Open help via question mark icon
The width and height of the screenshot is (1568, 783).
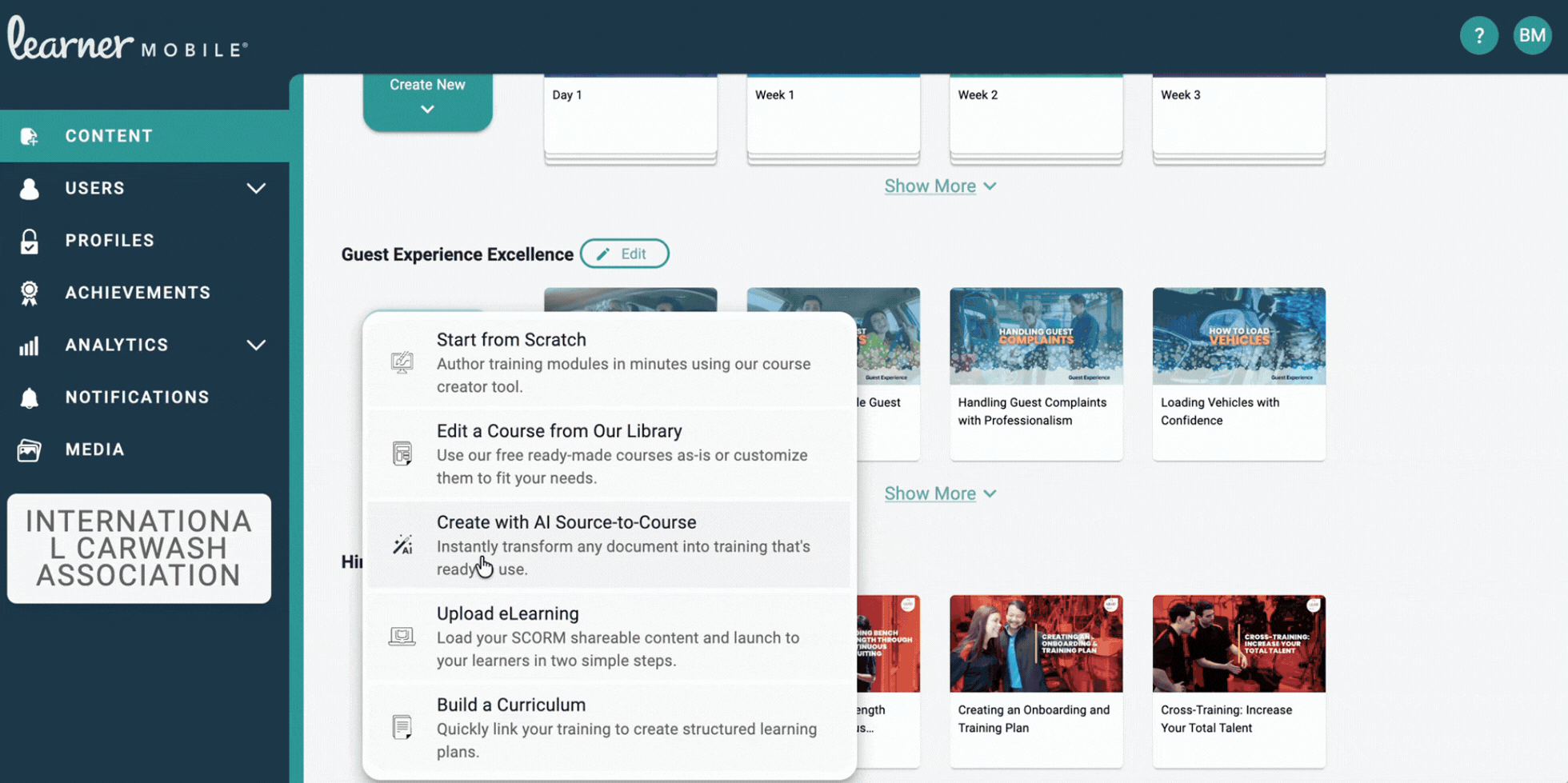click(1478, 35)
